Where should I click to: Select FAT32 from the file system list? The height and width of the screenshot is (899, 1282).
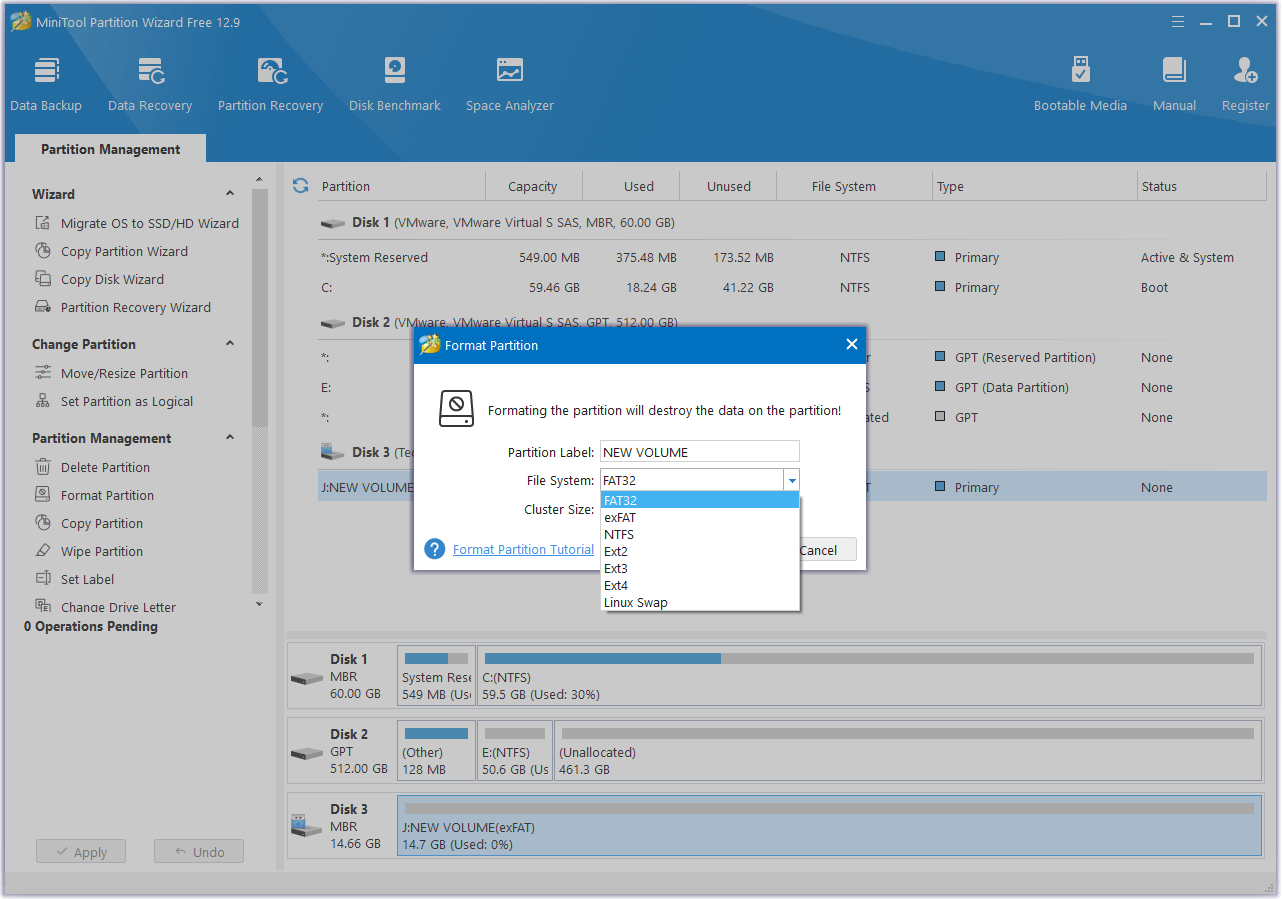pos(700,500)
